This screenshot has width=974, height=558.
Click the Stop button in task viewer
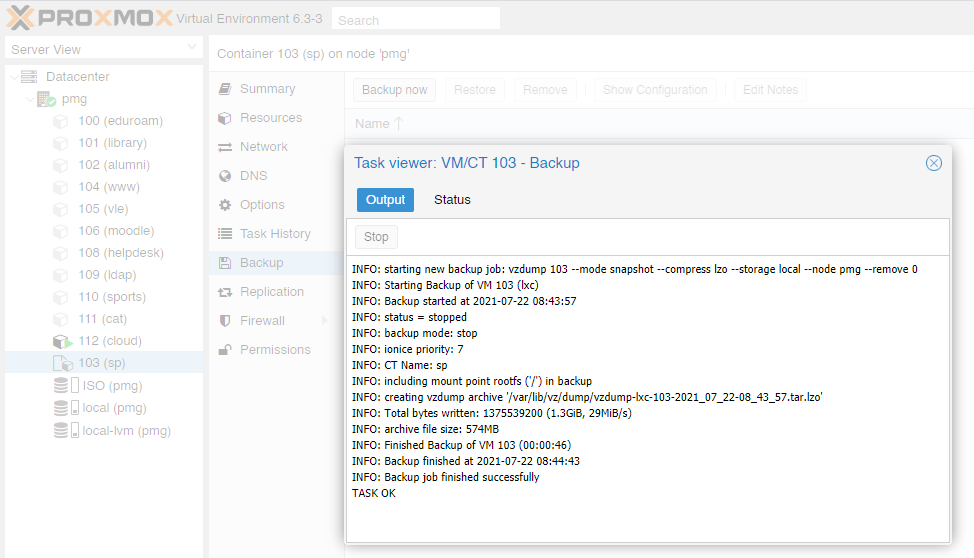(376, 237)
